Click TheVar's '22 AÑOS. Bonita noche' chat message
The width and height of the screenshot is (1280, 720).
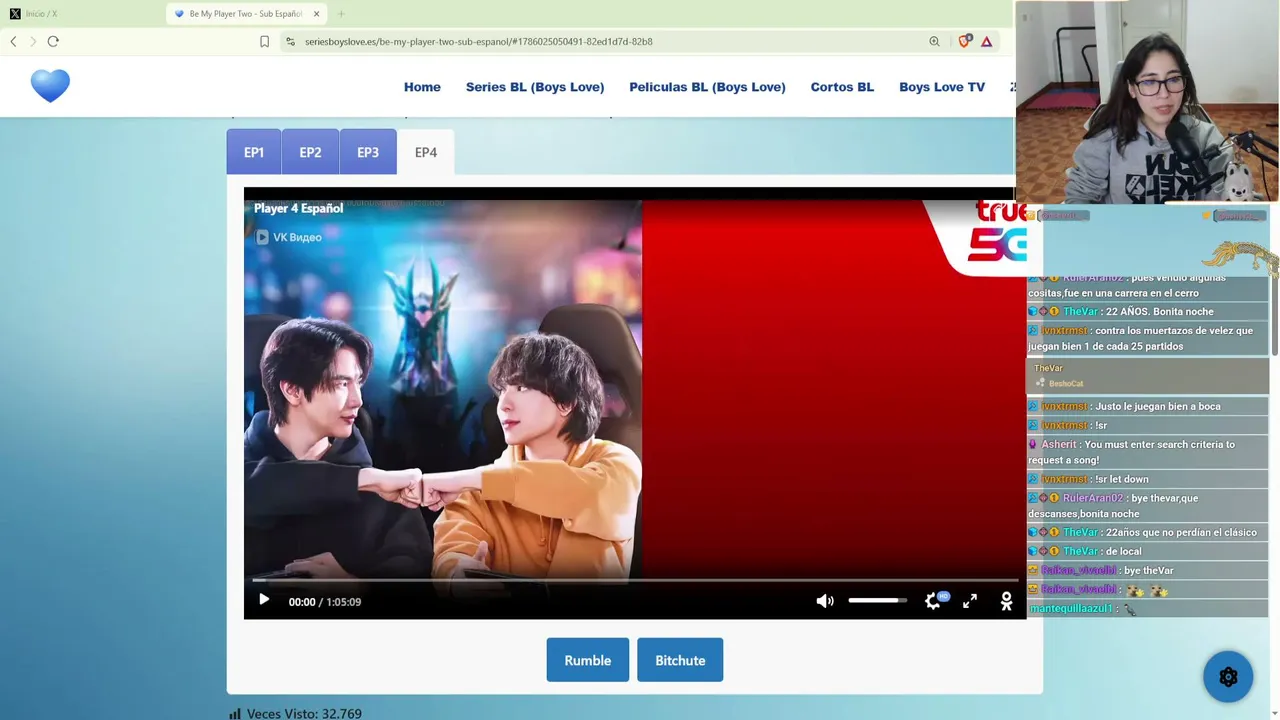(x=1148, y=312)
